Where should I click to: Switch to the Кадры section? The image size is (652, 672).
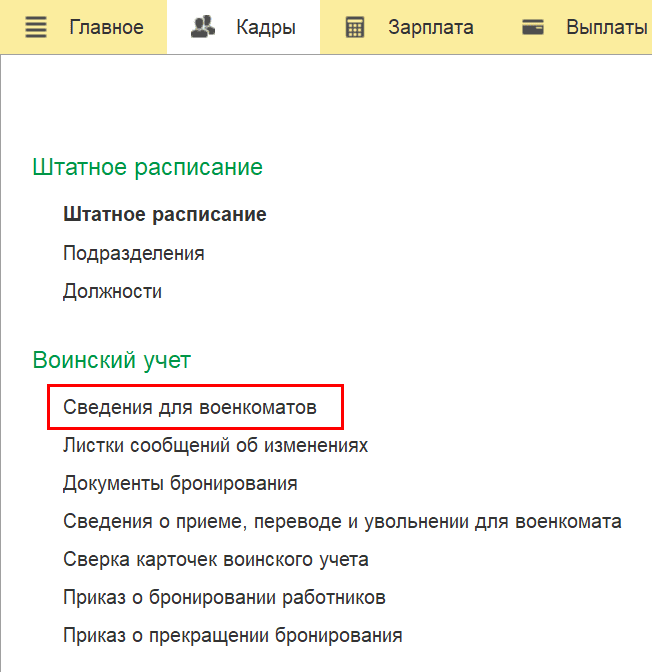(x=266, y=27)
